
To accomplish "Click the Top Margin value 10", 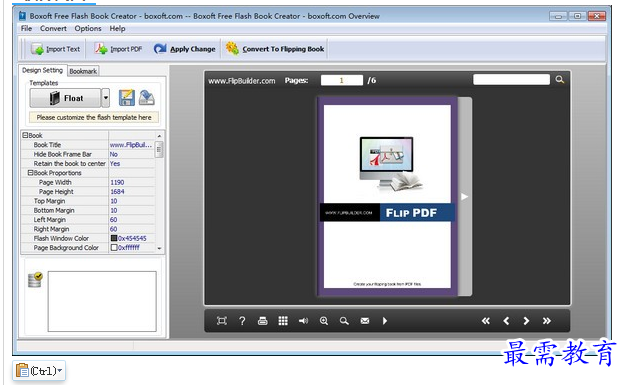I will pyautogui.click(x=131, y=201).
